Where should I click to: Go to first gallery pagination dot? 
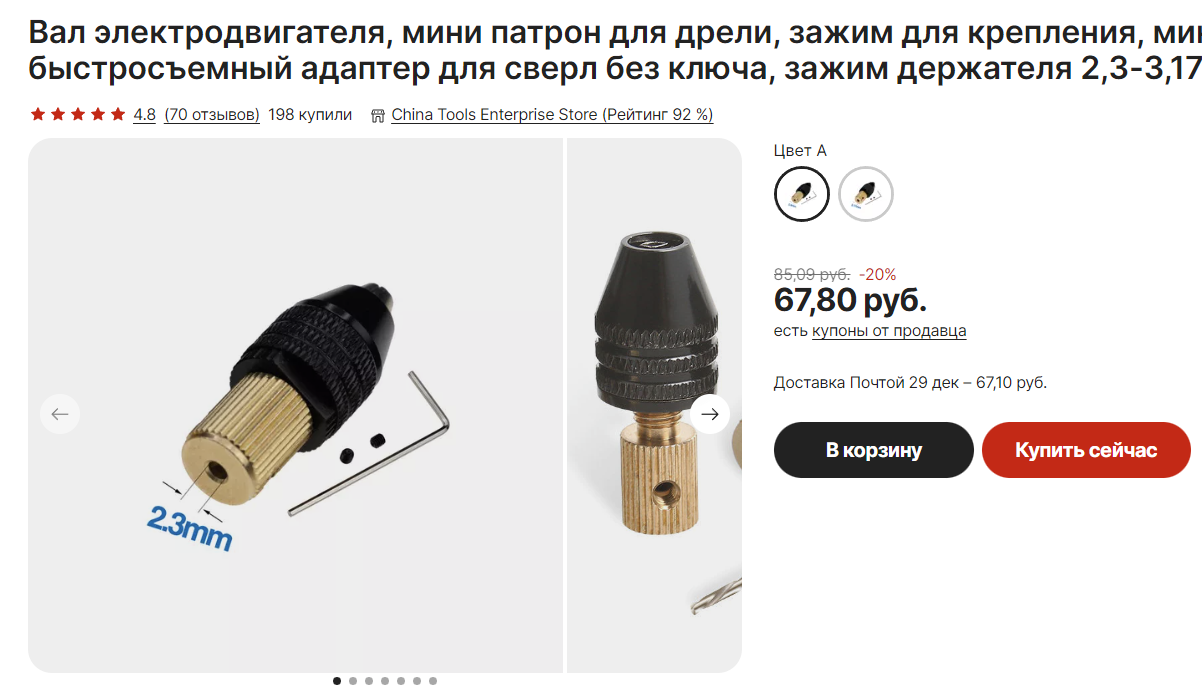(x=337, y=681)
